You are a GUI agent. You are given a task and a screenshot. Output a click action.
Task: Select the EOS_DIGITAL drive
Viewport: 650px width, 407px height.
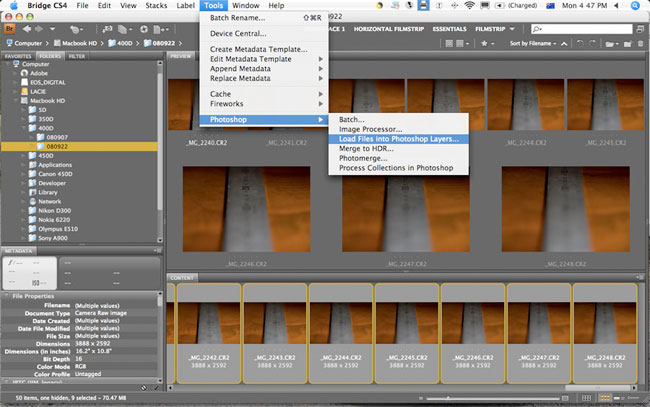click(x=44, y=82)
